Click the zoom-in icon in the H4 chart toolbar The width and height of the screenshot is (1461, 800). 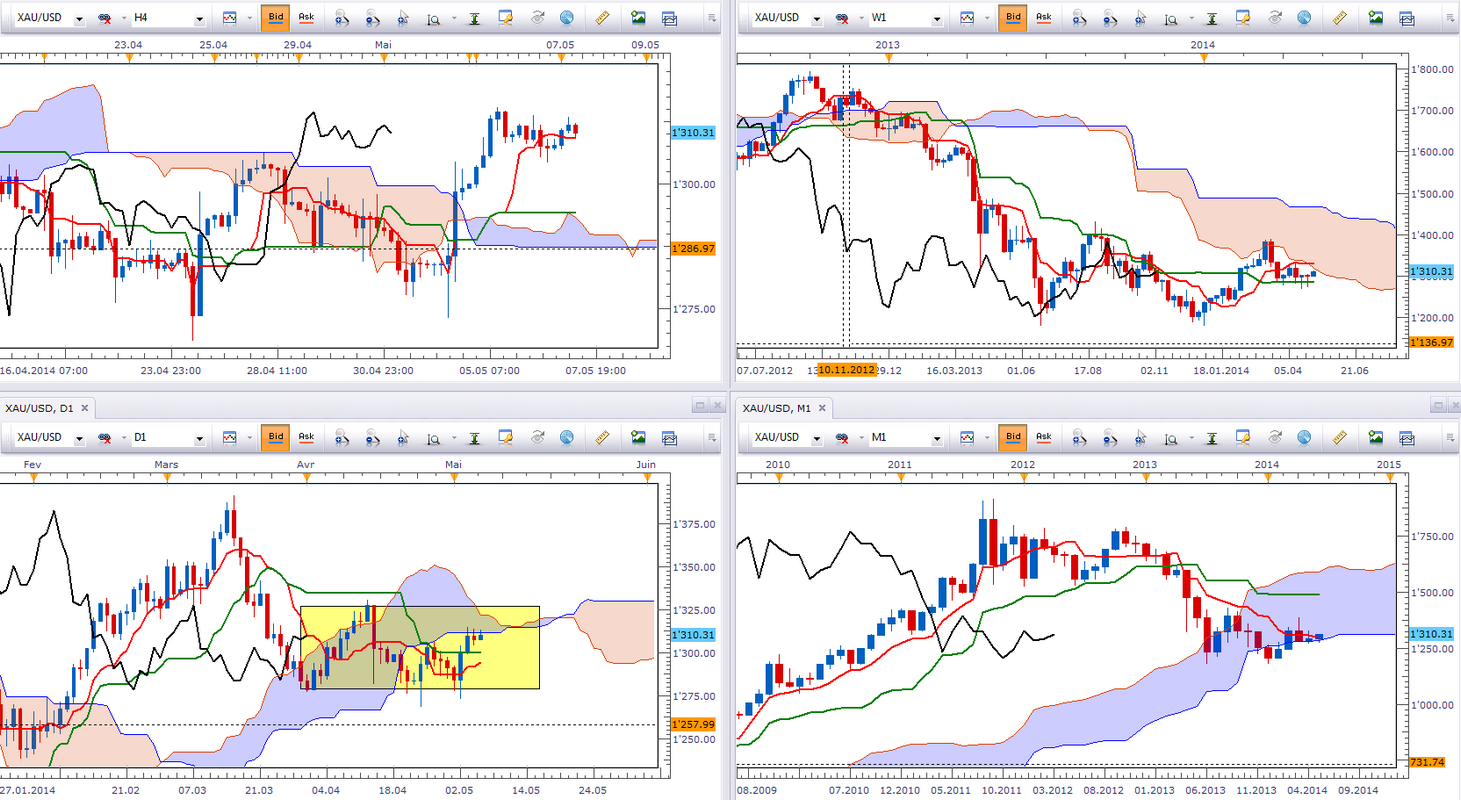pyautogui.click(x=342, y=18)
